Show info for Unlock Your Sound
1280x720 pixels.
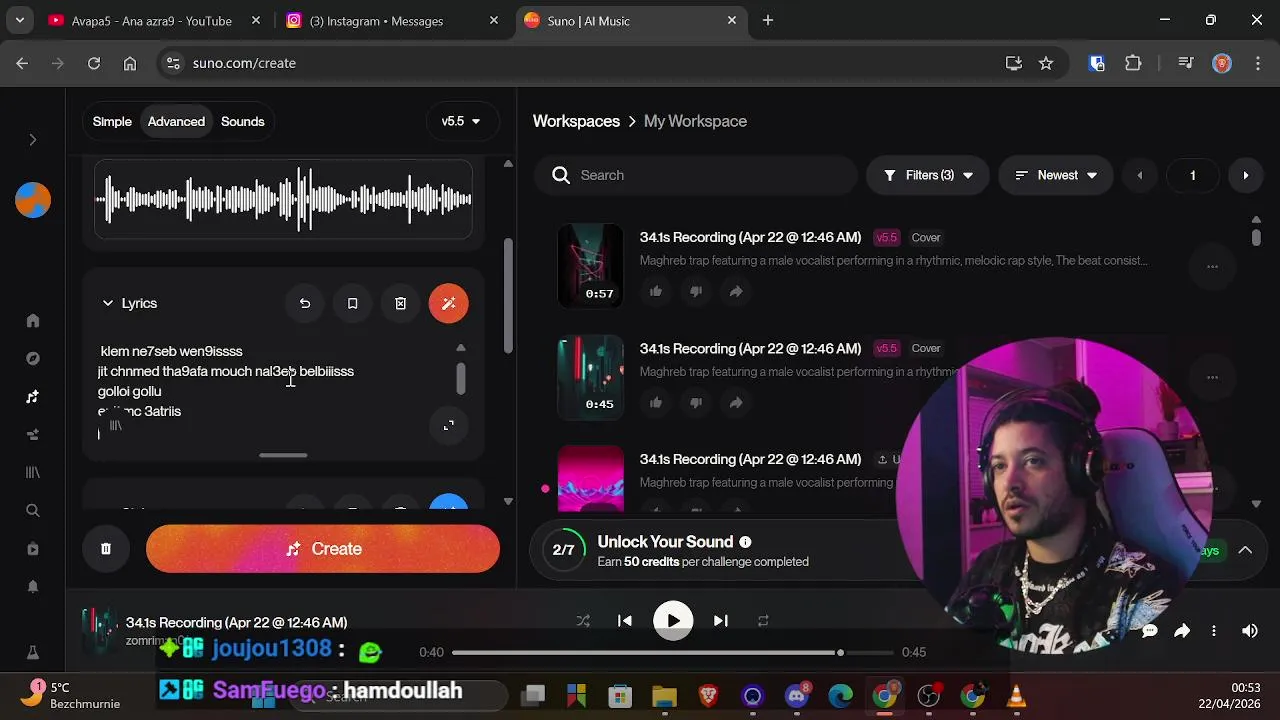coord(745,542)
